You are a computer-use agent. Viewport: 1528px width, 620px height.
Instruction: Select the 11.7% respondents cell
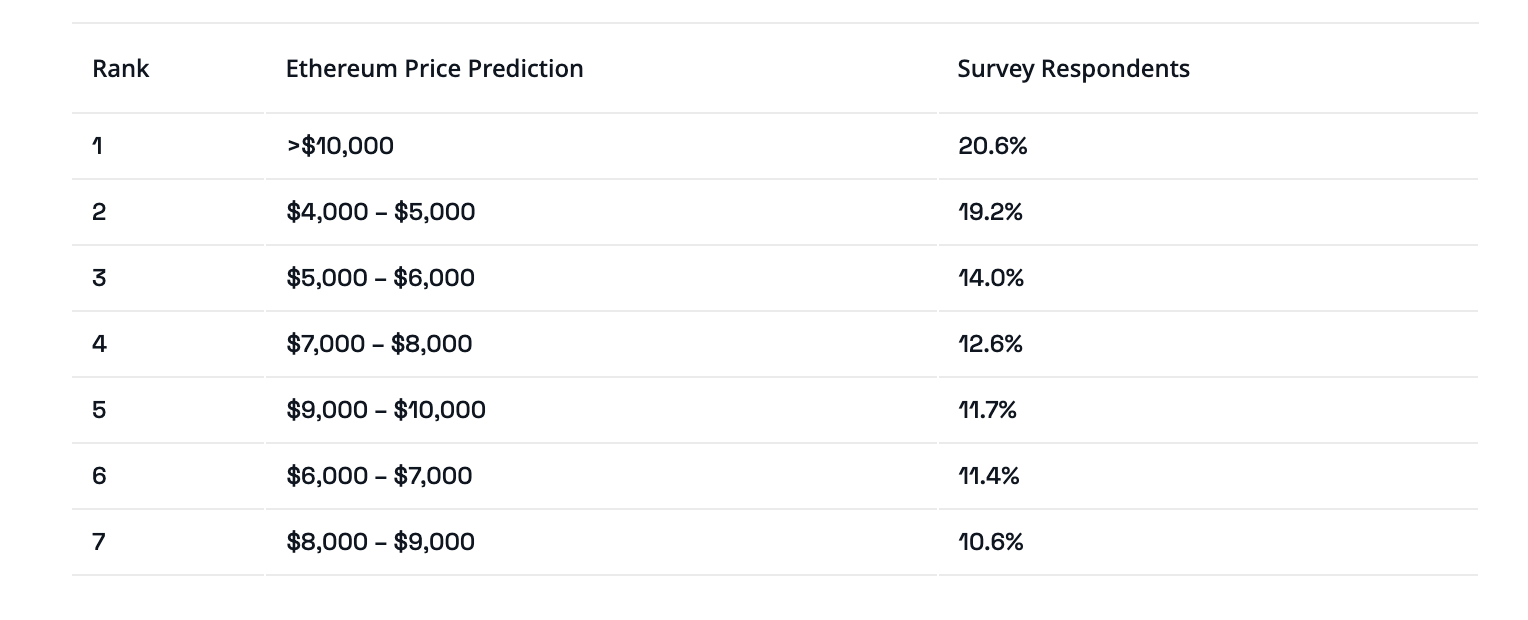(987, 410)
